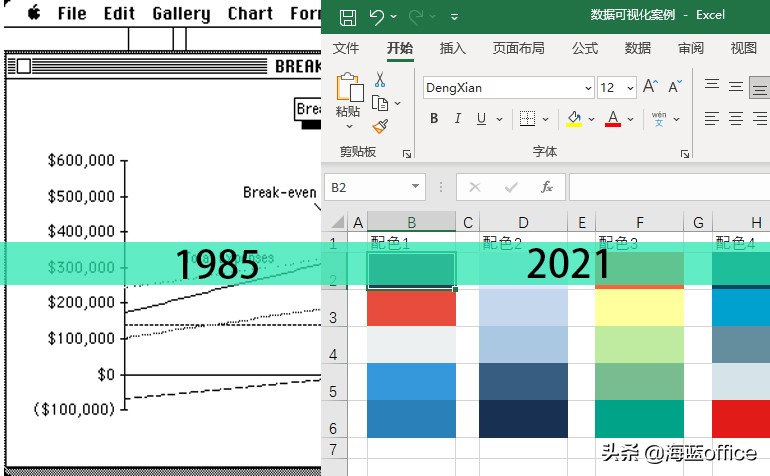This screenshot has width=770, height=476.
Task: Switch to the 视图 ribbon tab
Action: [x=743, y=48]
